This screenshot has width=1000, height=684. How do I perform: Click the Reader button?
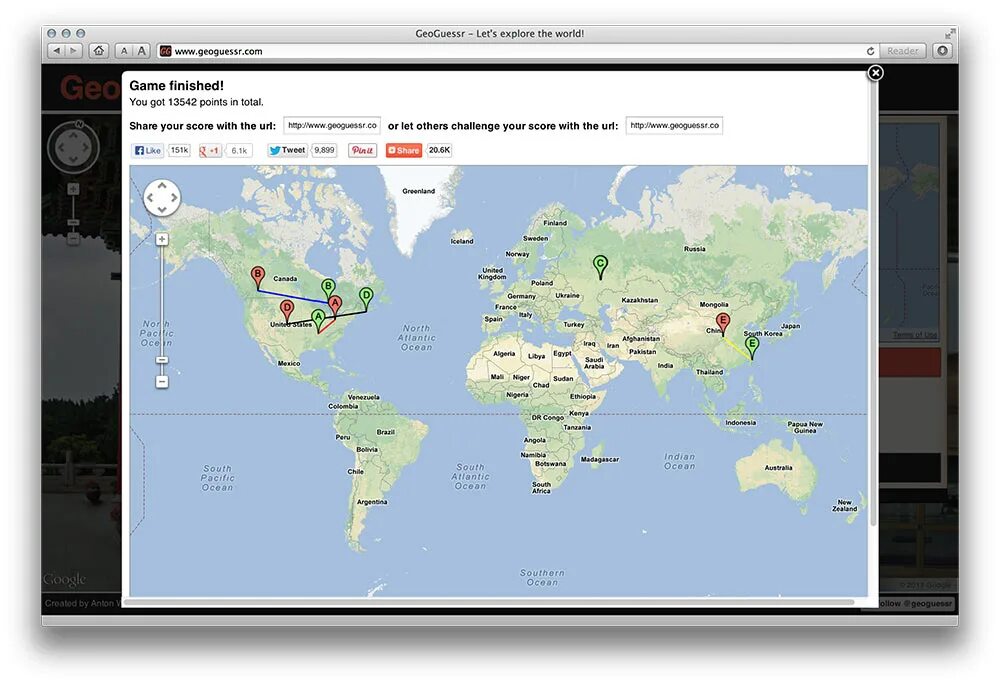coord(902,51)
